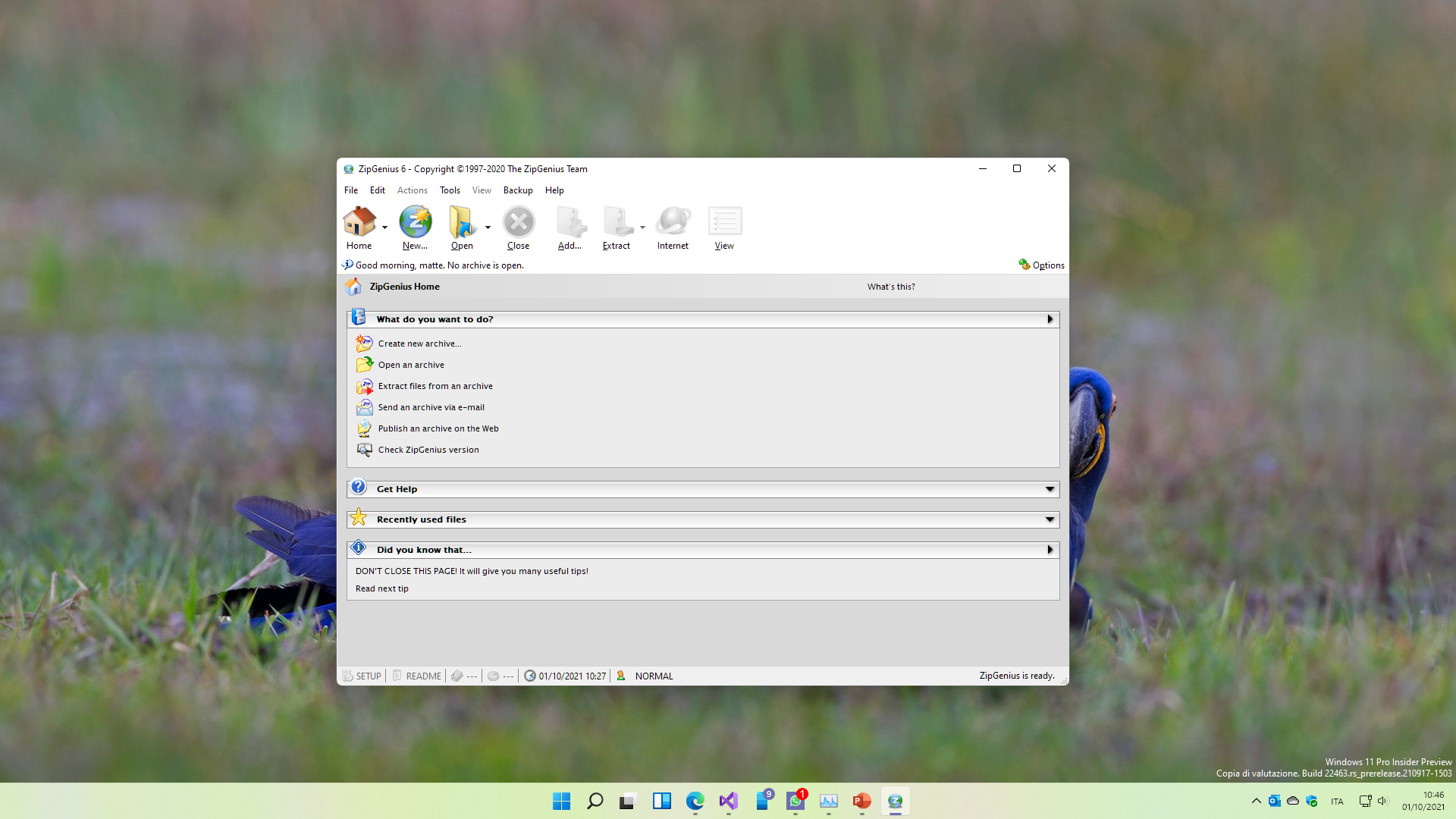This screenshot has height=819, width=1456.
Task: Click the Extract toolbar icon
Action: tap(617, 222)
